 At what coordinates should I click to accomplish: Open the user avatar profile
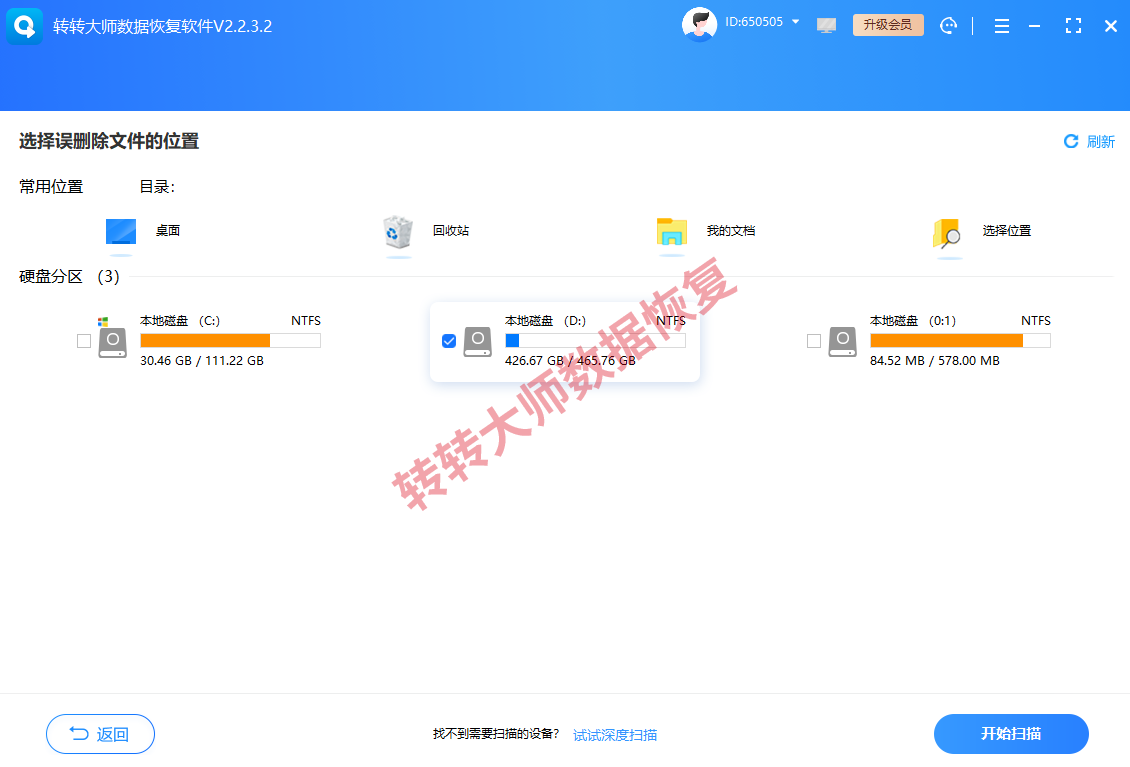coord(699,25)
